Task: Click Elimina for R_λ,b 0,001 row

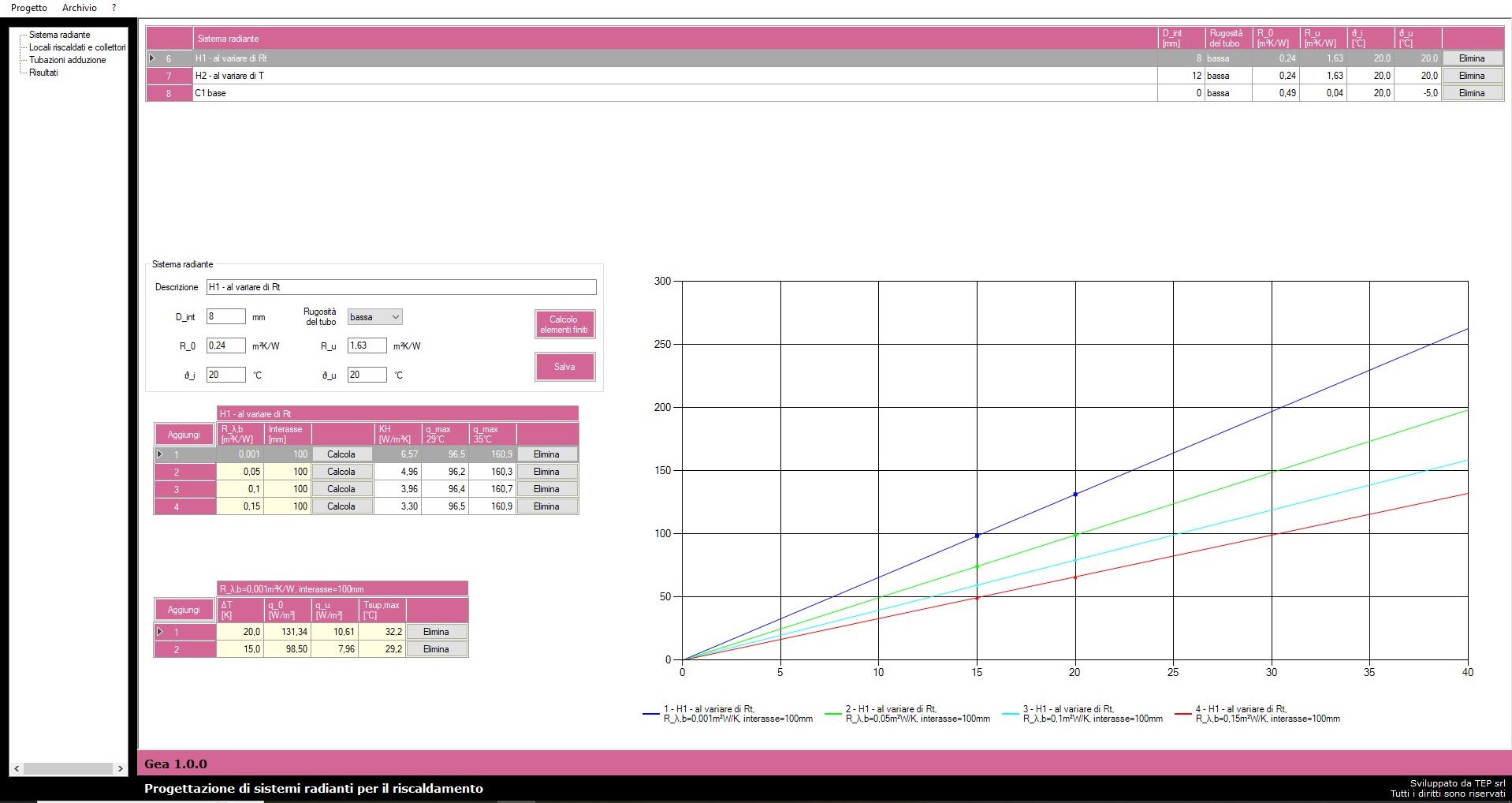Action: pos(546,454)
